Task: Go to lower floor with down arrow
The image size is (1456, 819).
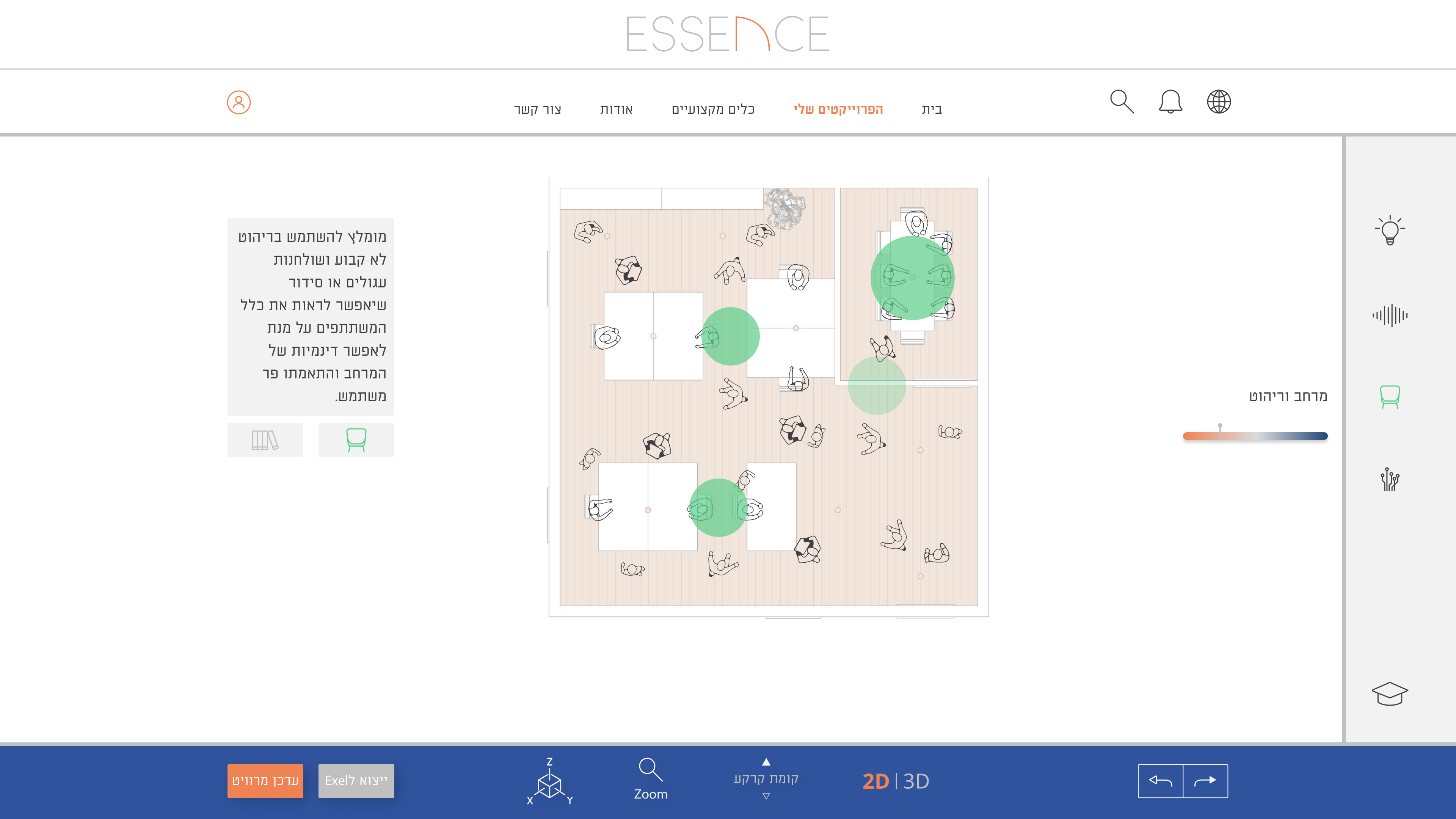Action: tap(766, 796)
